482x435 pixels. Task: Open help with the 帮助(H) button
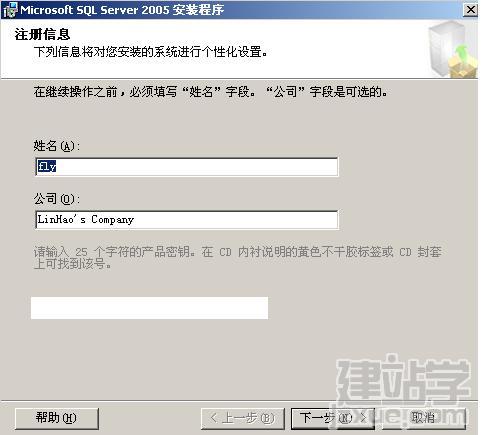pos(57,418)
